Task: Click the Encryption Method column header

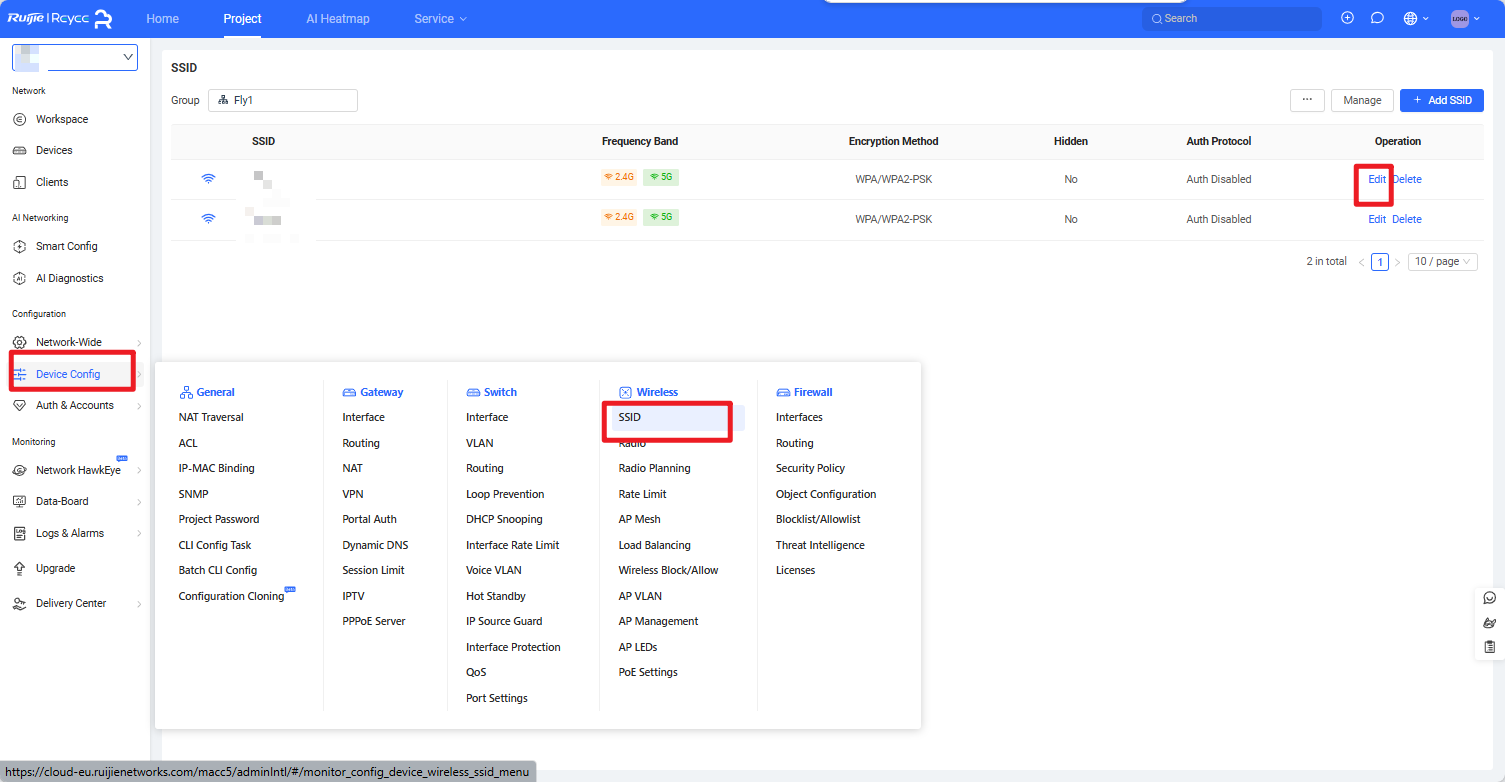Action: pos(893,141)
